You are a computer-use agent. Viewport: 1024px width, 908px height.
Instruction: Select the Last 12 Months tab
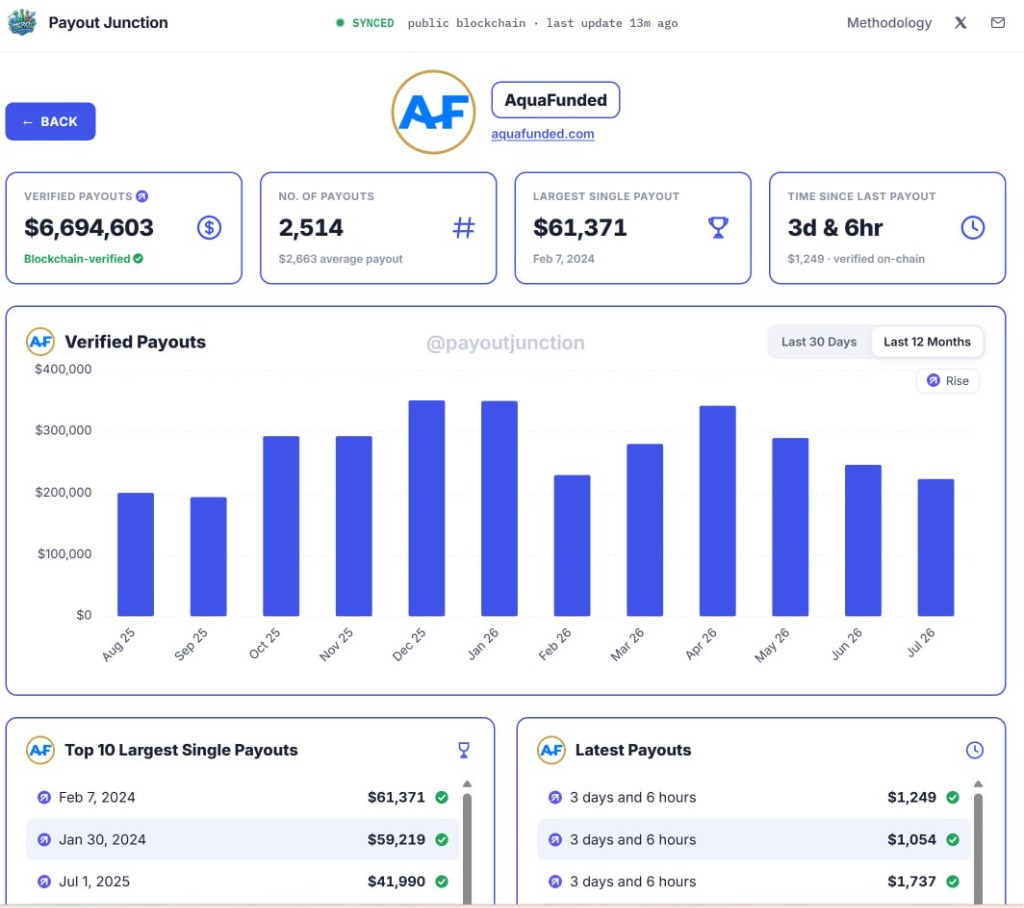click(x=927, y=342)
